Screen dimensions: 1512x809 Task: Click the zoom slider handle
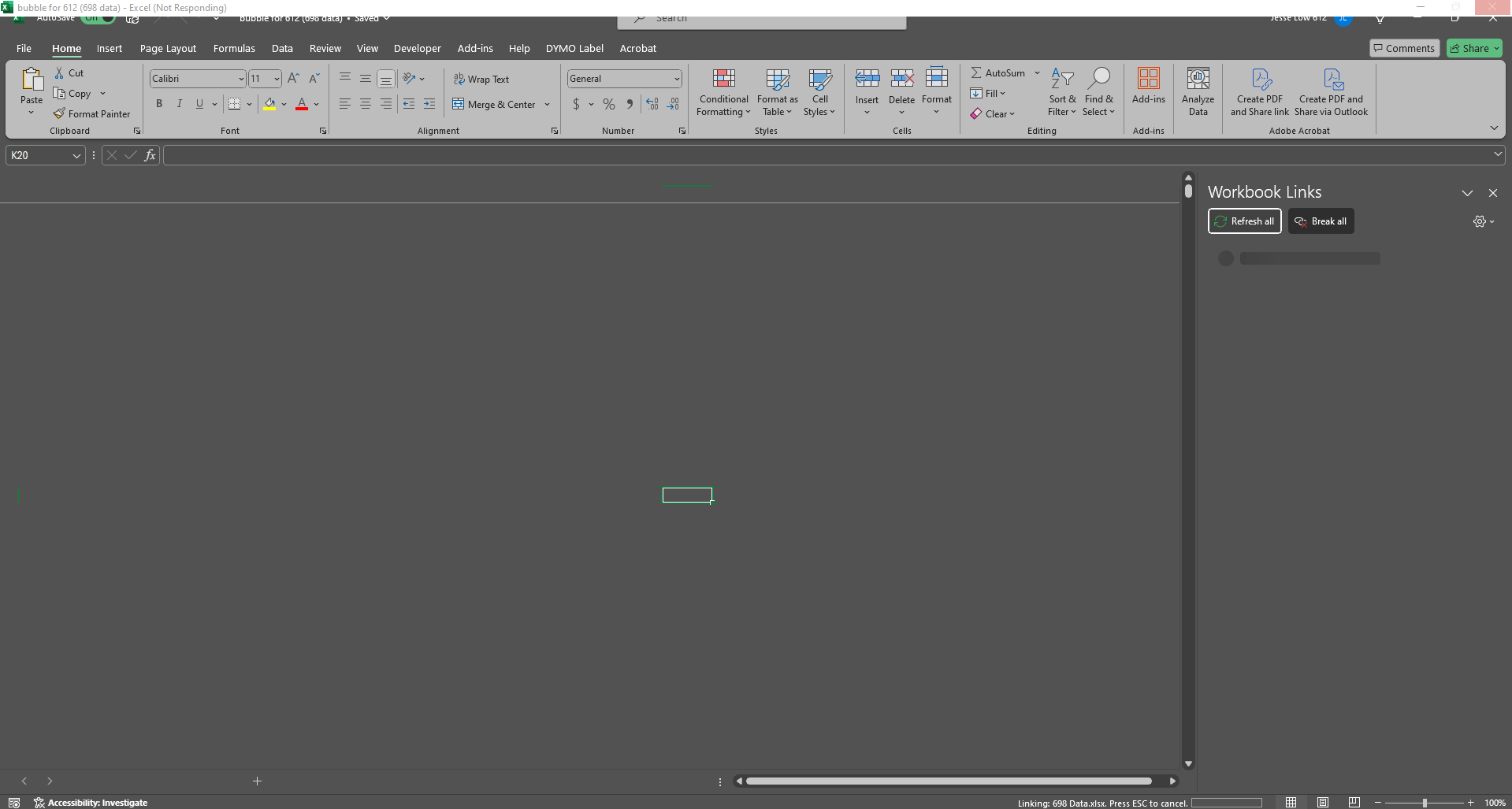(x=1425, y=803)
